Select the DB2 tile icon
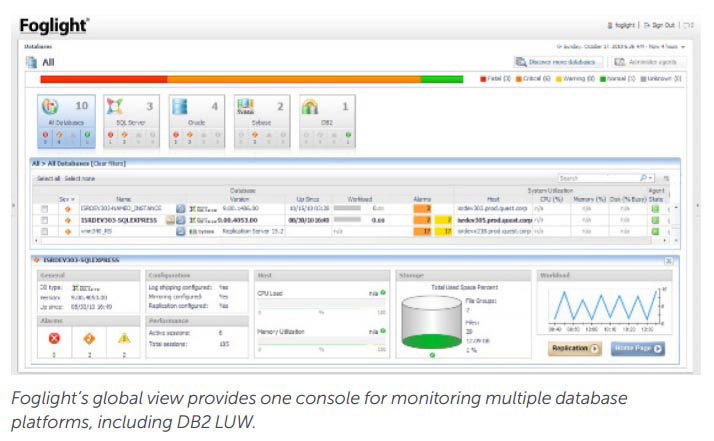714x441 pixels. 310,106
